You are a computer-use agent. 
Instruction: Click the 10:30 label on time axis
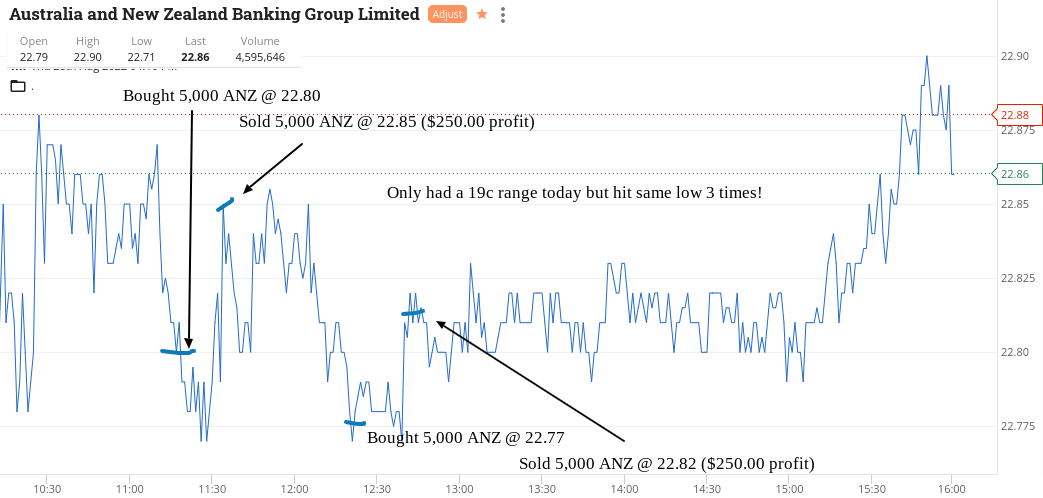(x=47, y=489)
